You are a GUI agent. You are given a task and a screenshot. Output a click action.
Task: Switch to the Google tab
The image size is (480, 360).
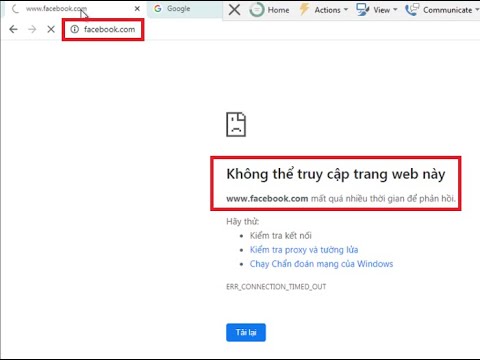185,9
